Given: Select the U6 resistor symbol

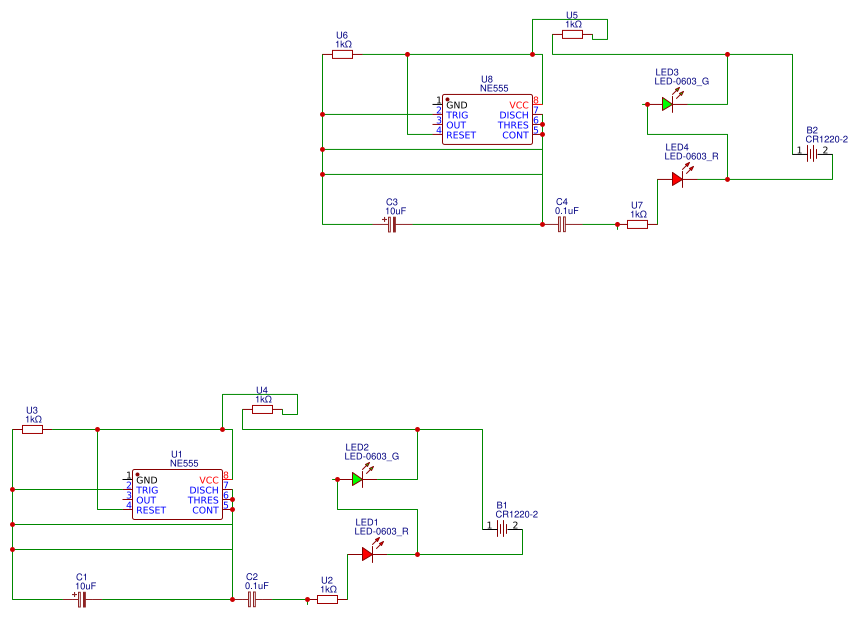Looking at the screenshot, I should click(343, 55).
